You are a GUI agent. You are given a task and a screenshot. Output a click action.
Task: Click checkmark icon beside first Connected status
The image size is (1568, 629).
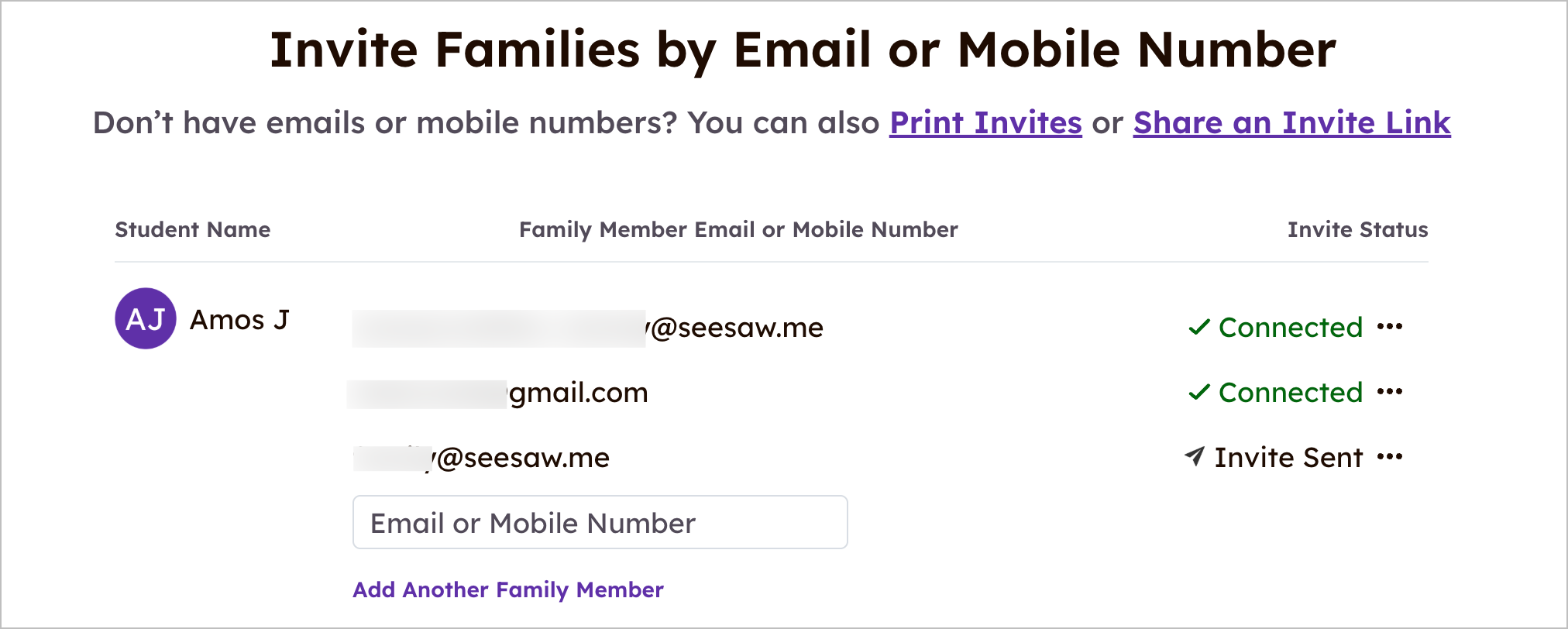point(1198,327)
